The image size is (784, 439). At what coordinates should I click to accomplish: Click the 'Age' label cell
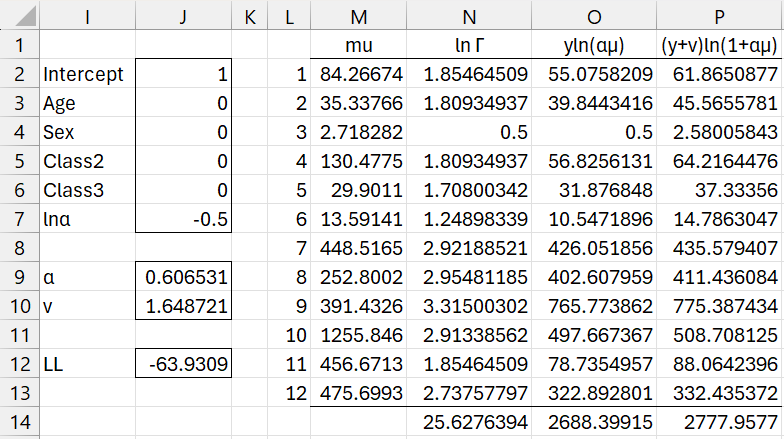coord(87,103)
